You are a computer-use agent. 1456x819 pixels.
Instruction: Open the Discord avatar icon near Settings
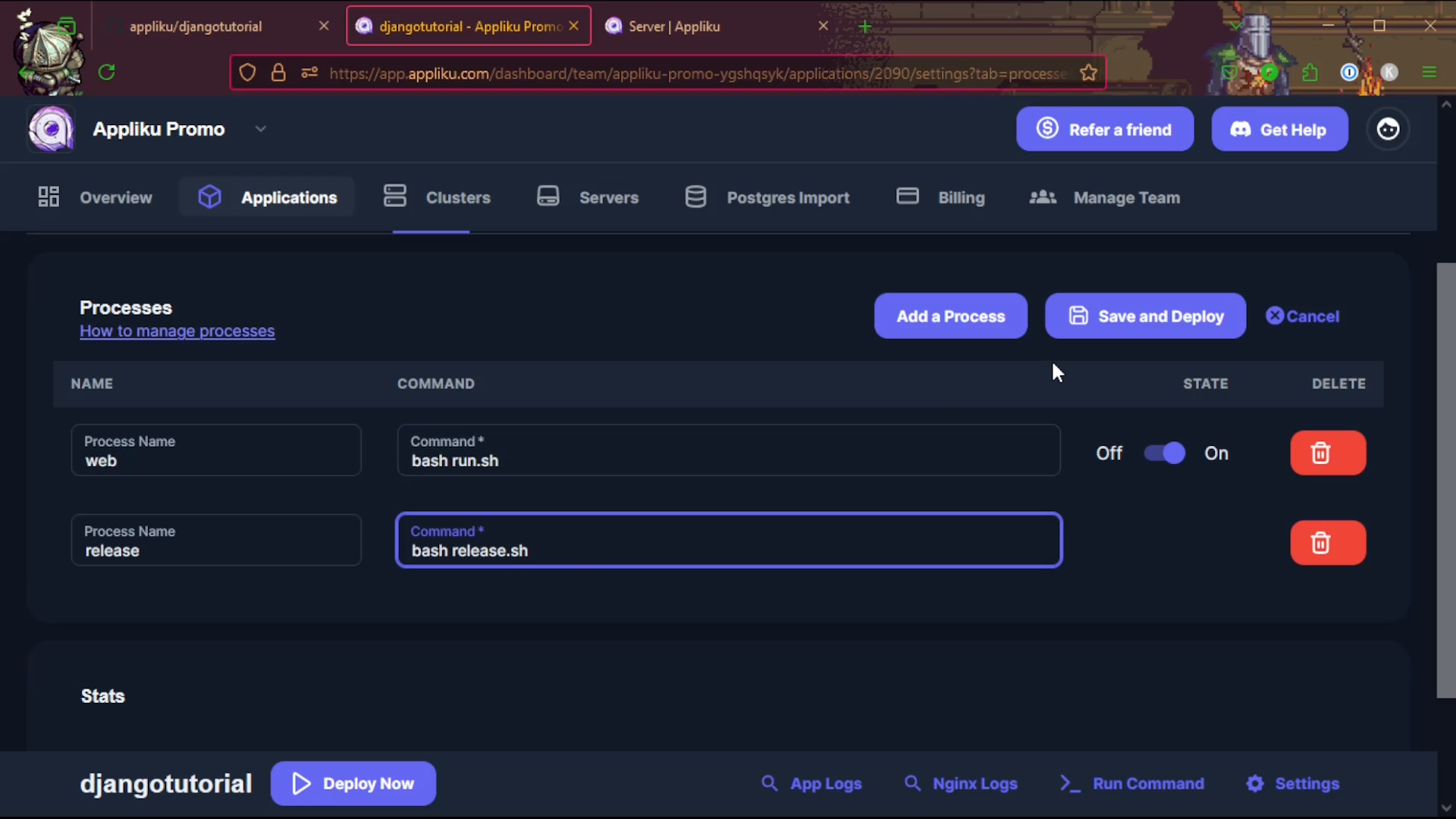point(1389,129)
